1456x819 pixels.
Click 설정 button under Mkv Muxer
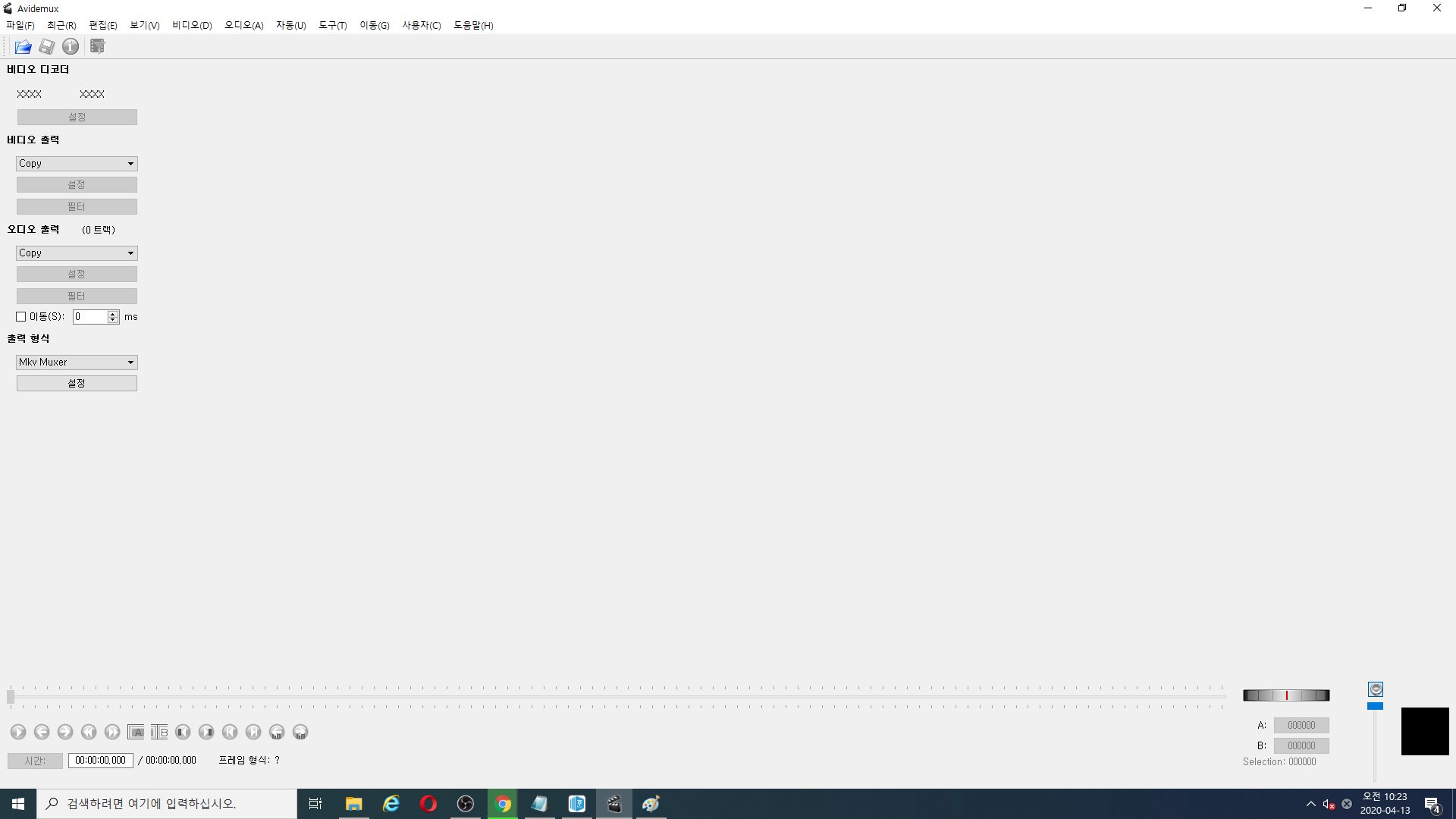click(x=77, y=384)
